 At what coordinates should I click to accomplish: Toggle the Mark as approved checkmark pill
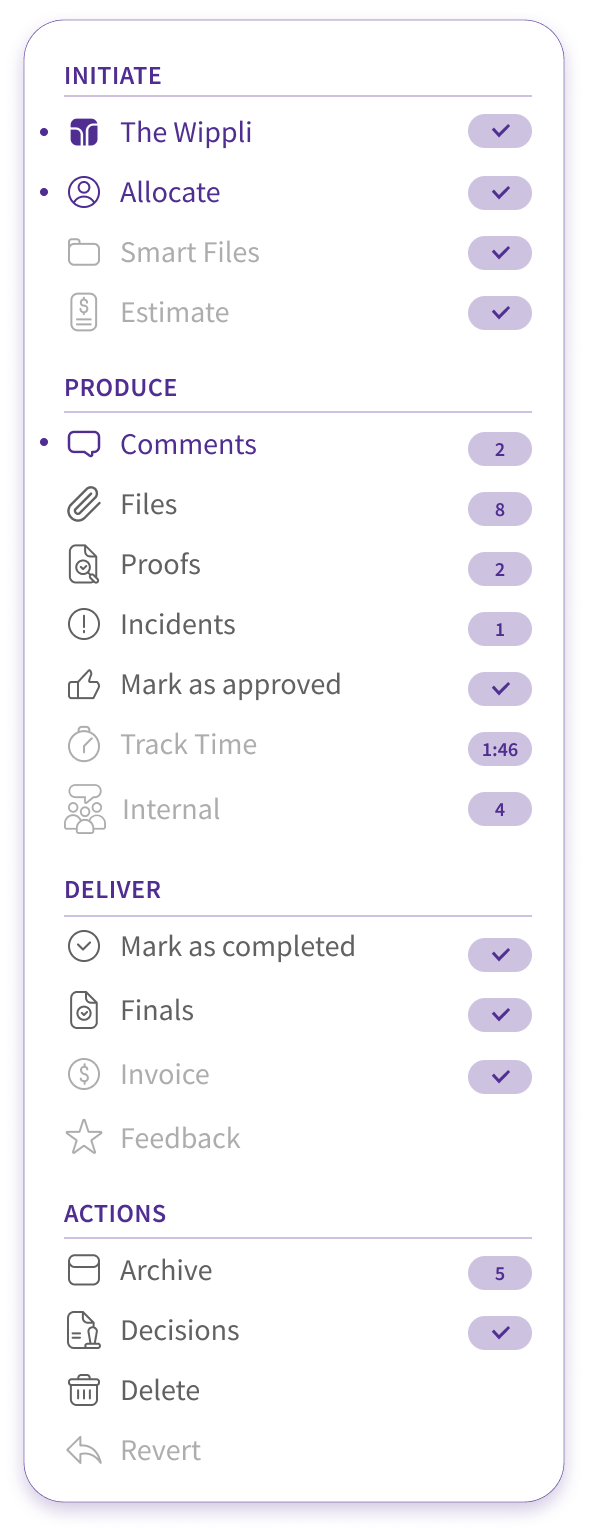point(500,689)
